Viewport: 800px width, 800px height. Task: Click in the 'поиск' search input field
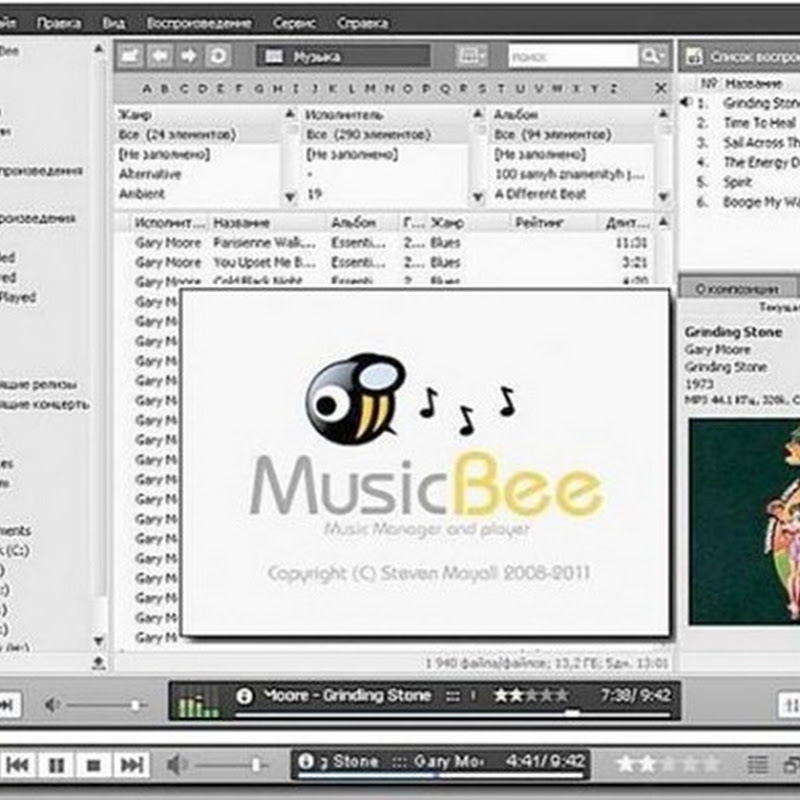pos(573,56)
